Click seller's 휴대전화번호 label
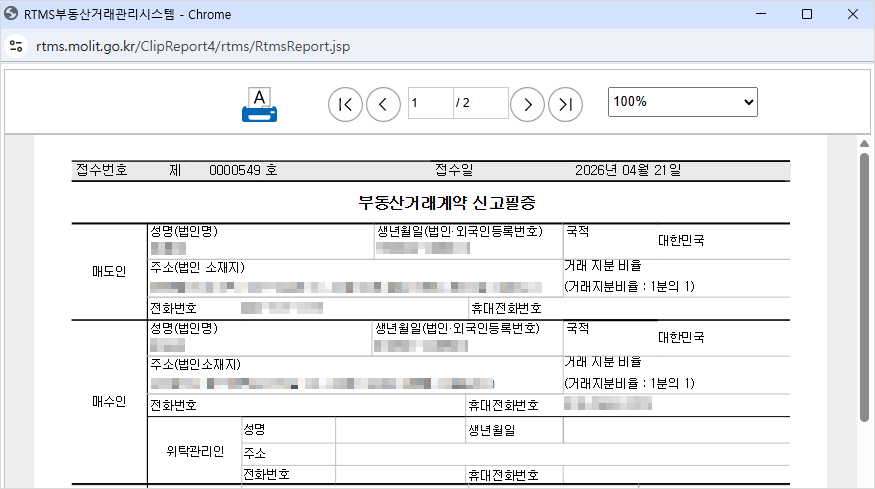Screen dimensions: 875x489 click(x=506, y=308)
